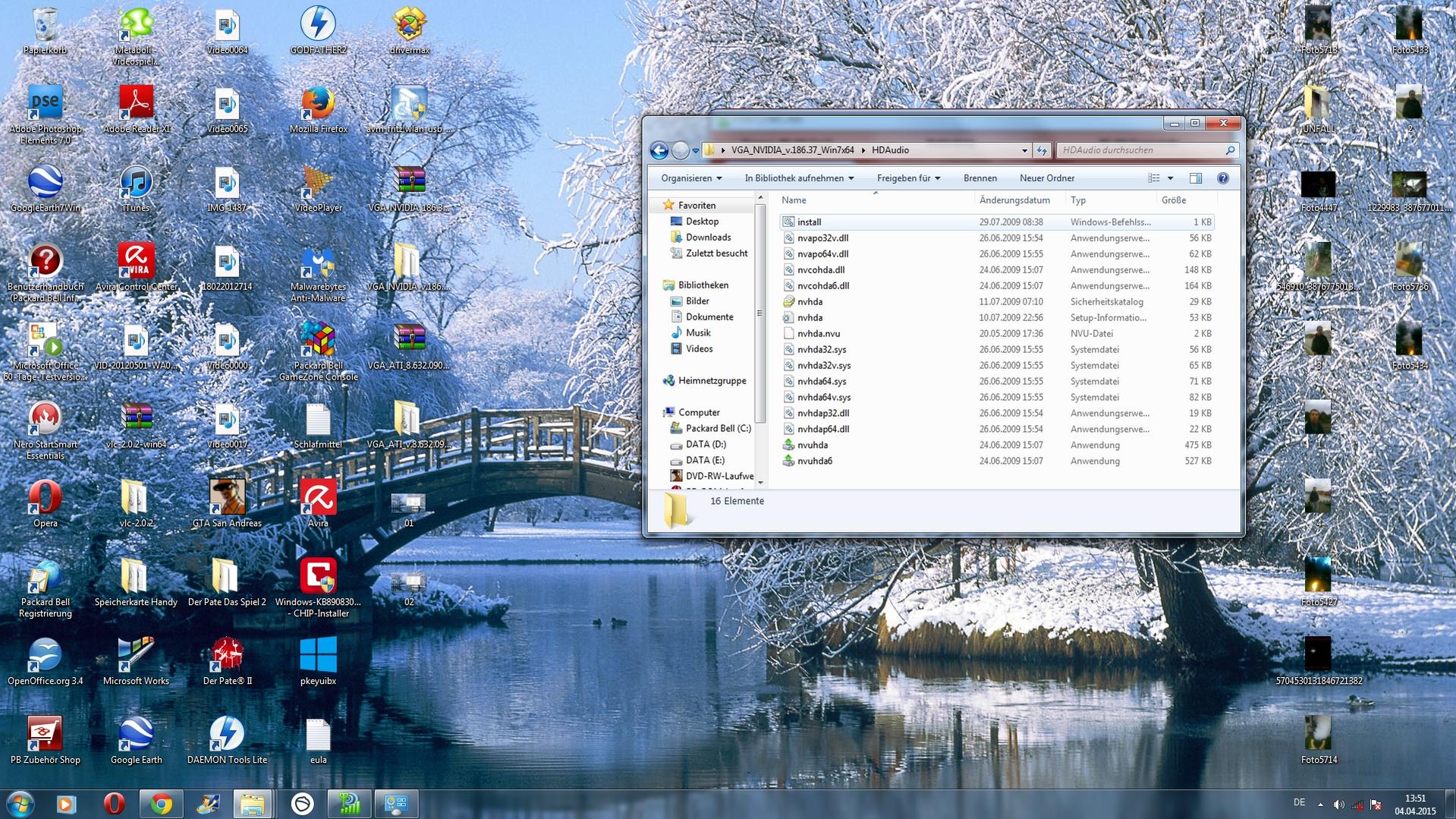Select the pkeyuibx Windows logo icon

(318, 661)
